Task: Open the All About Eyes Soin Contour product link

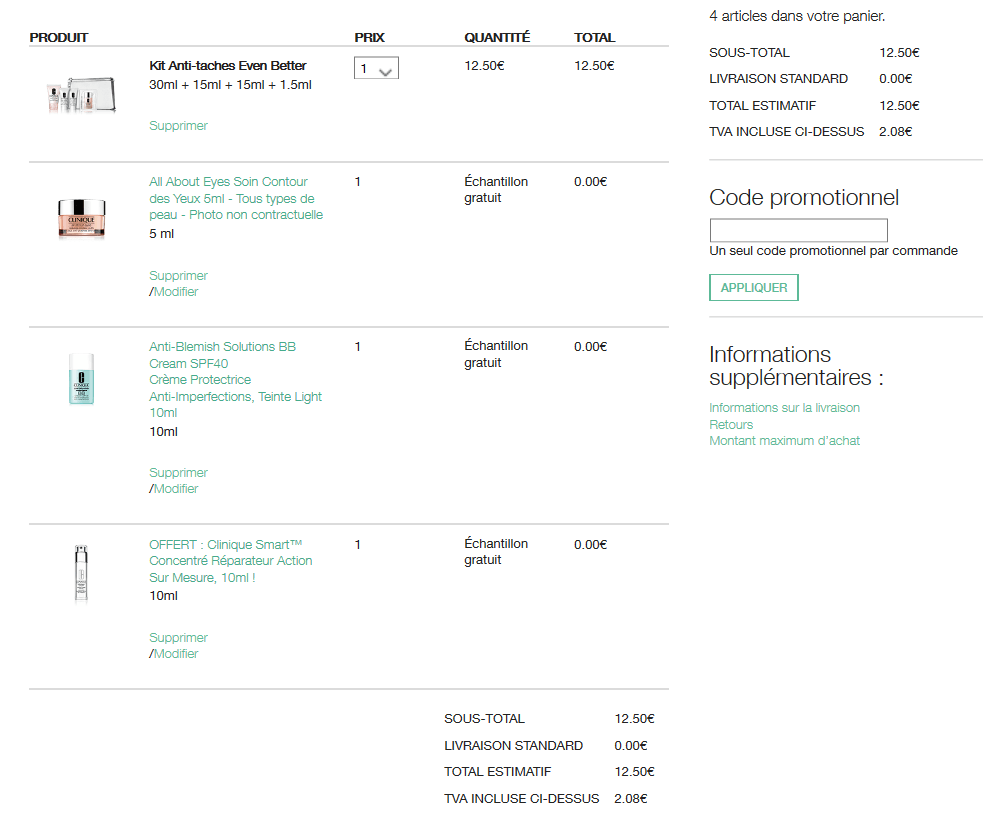Action: 235,198
